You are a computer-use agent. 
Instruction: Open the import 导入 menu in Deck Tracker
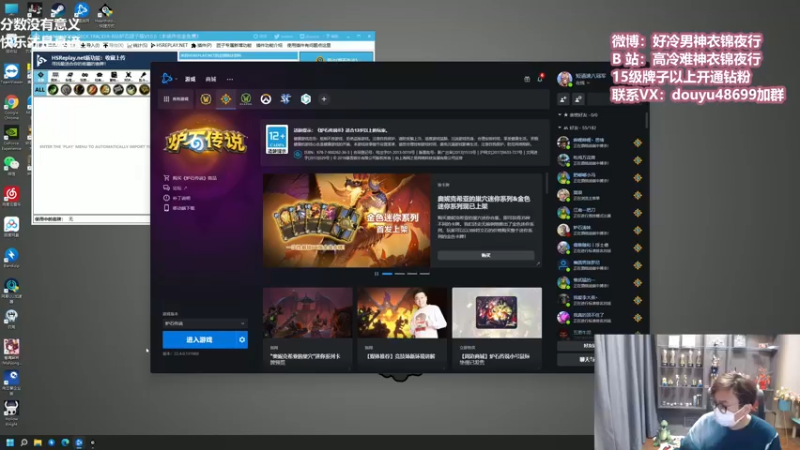pyautogui.click(x=90, y=45)
